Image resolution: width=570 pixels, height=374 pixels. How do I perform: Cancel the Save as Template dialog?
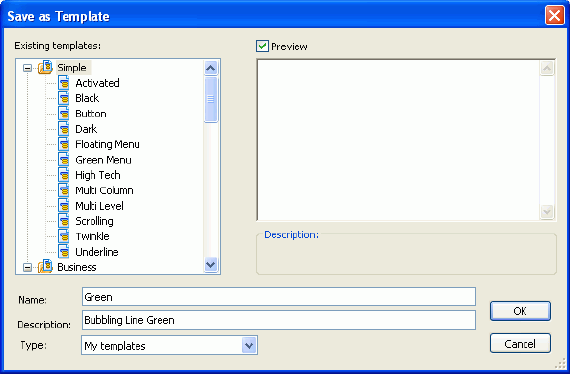(520, 343)
